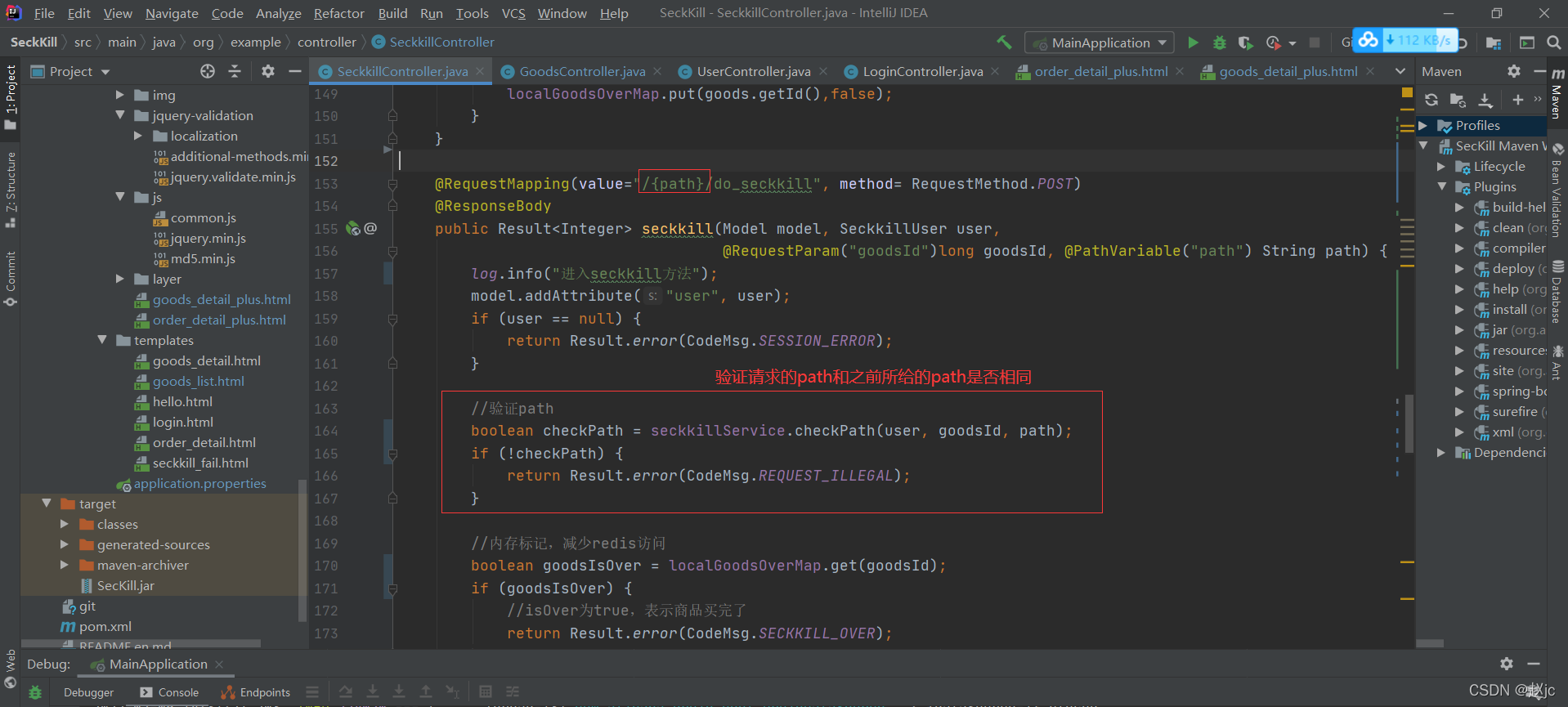1568x707 pixels.
Task: Click the Maven panel settings gear
Action: [1514, 71]
